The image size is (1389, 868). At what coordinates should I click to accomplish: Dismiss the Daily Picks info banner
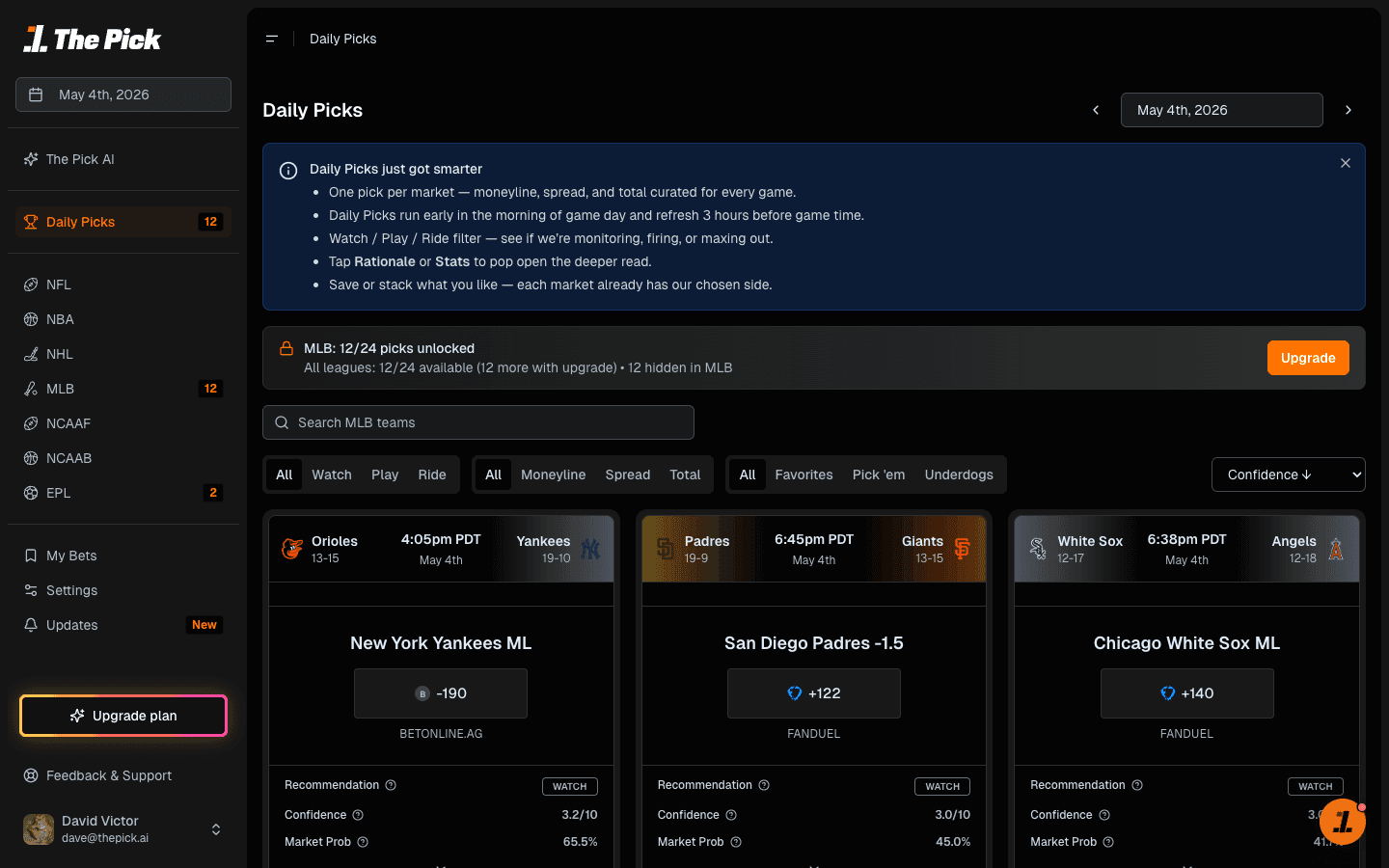(x=1346, y=163)
